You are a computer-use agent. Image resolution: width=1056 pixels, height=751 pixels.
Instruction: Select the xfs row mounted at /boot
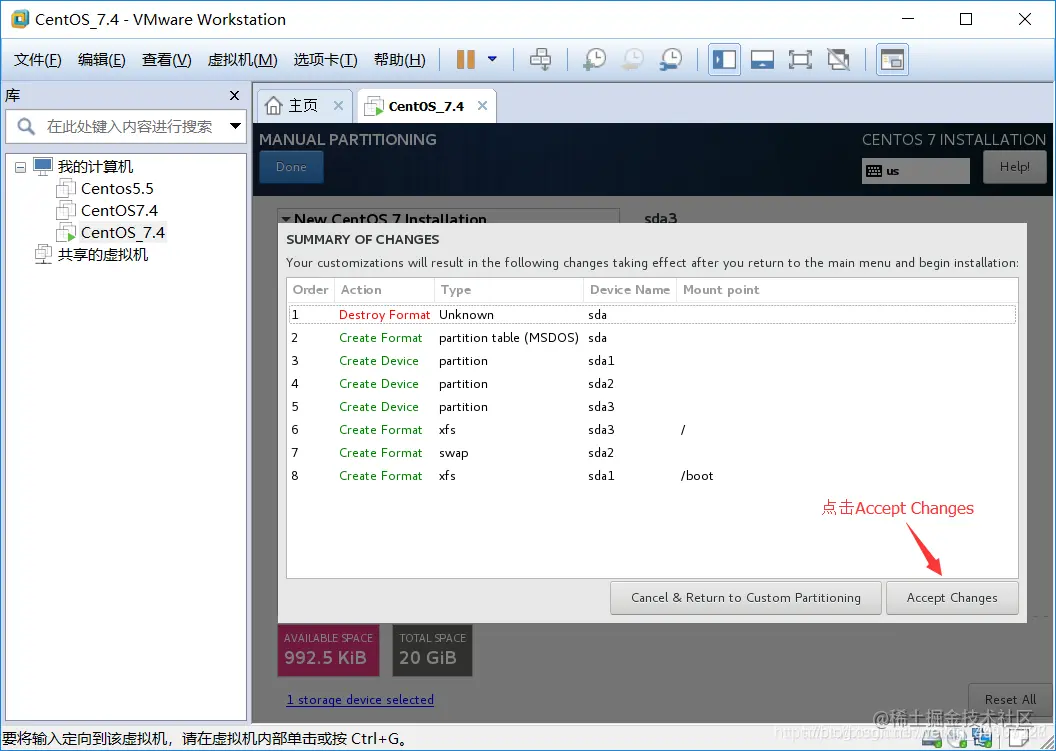click(652, 476)
